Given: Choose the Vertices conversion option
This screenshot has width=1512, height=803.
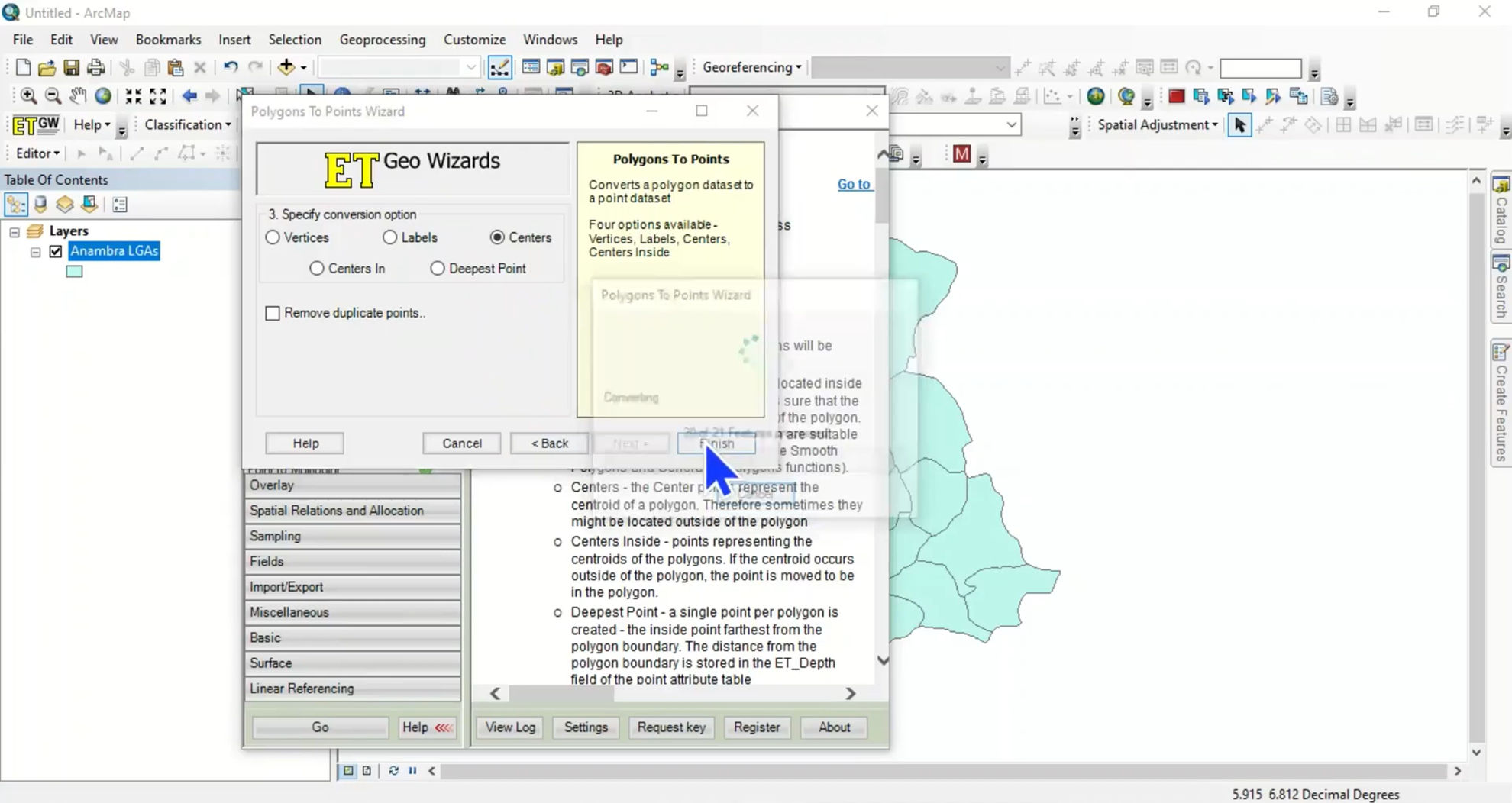Looking at the screenshot, I should [x=273, y=237].
